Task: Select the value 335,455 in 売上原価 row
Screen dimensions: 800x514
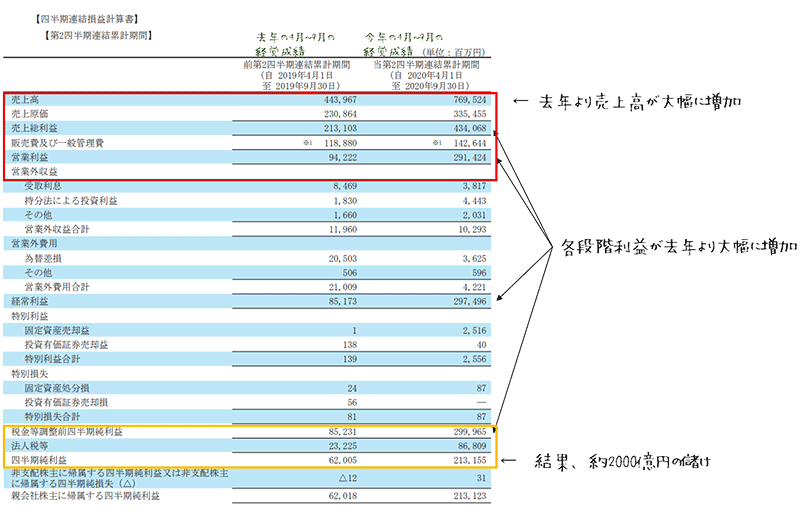Action: click(x=470, y=114)
